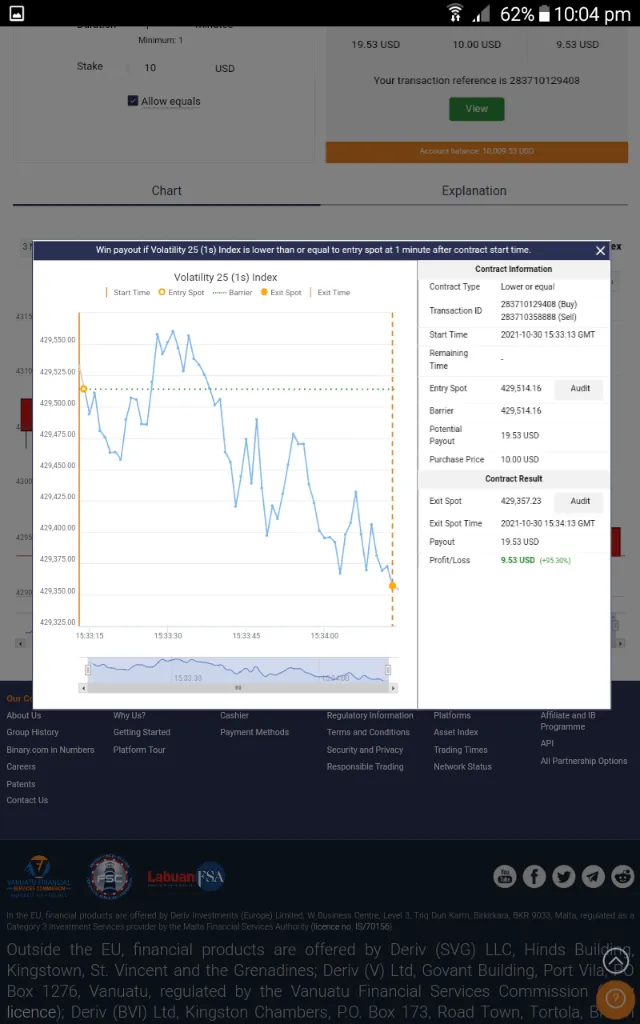This screenshot has width=640, height=1024.
Task: Close the contract details popup
Action: 600,250
